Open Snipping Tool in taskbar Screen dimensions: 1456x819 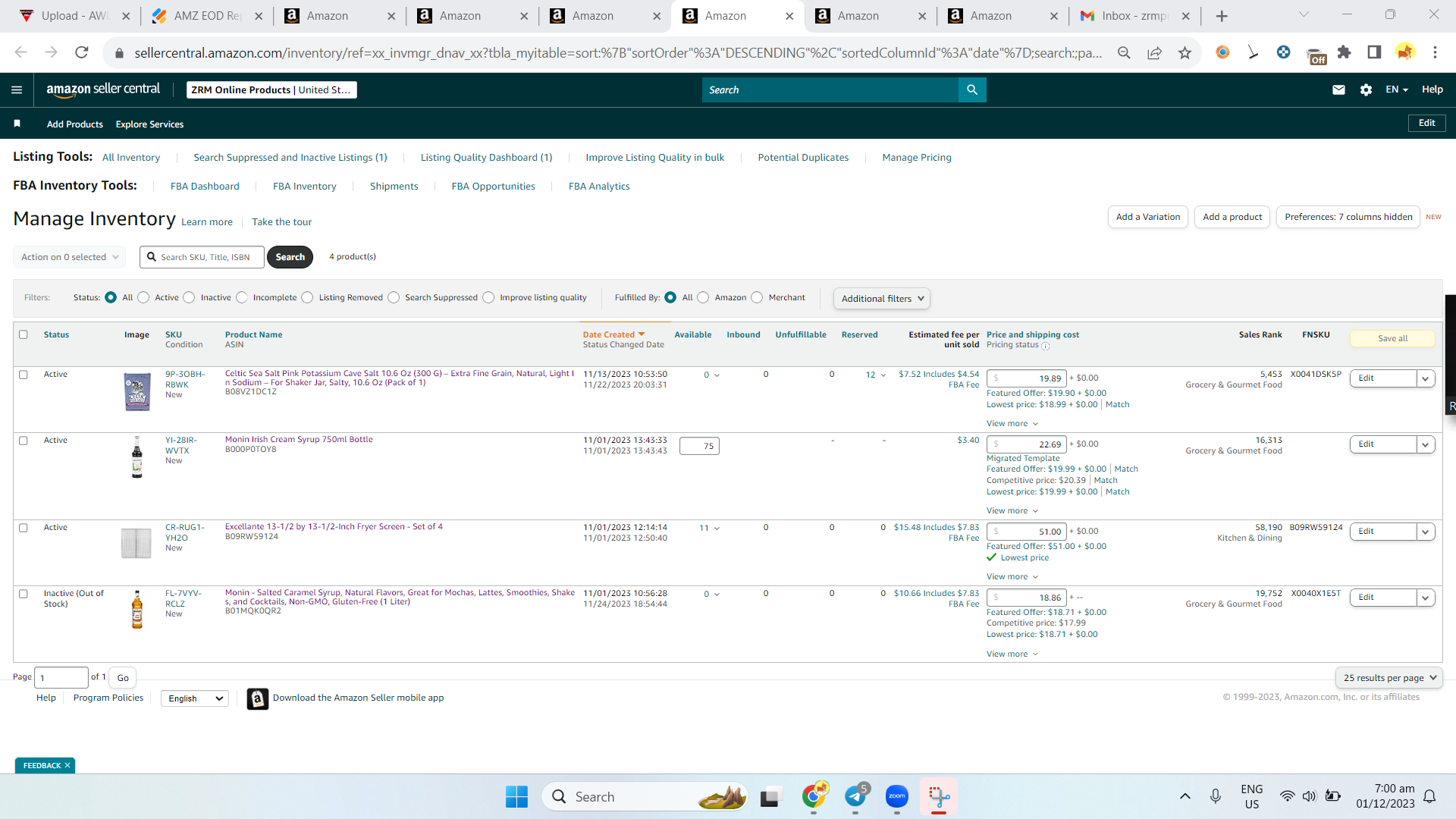coord(939,797)
